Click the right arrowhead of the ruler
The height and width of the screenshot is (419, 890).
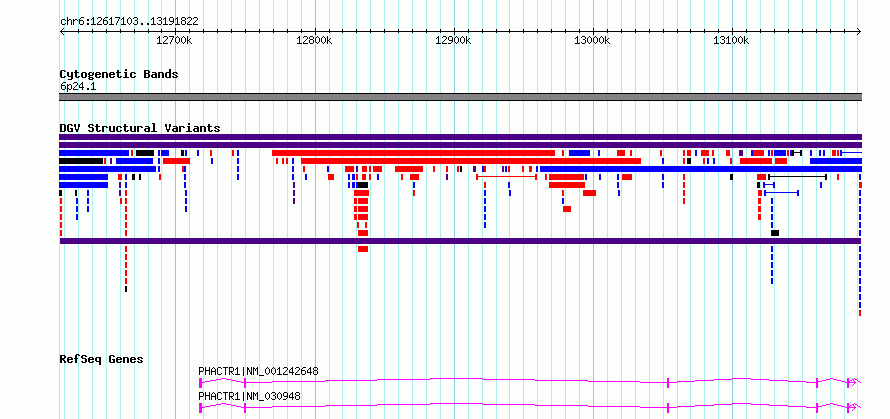(859, 31)
